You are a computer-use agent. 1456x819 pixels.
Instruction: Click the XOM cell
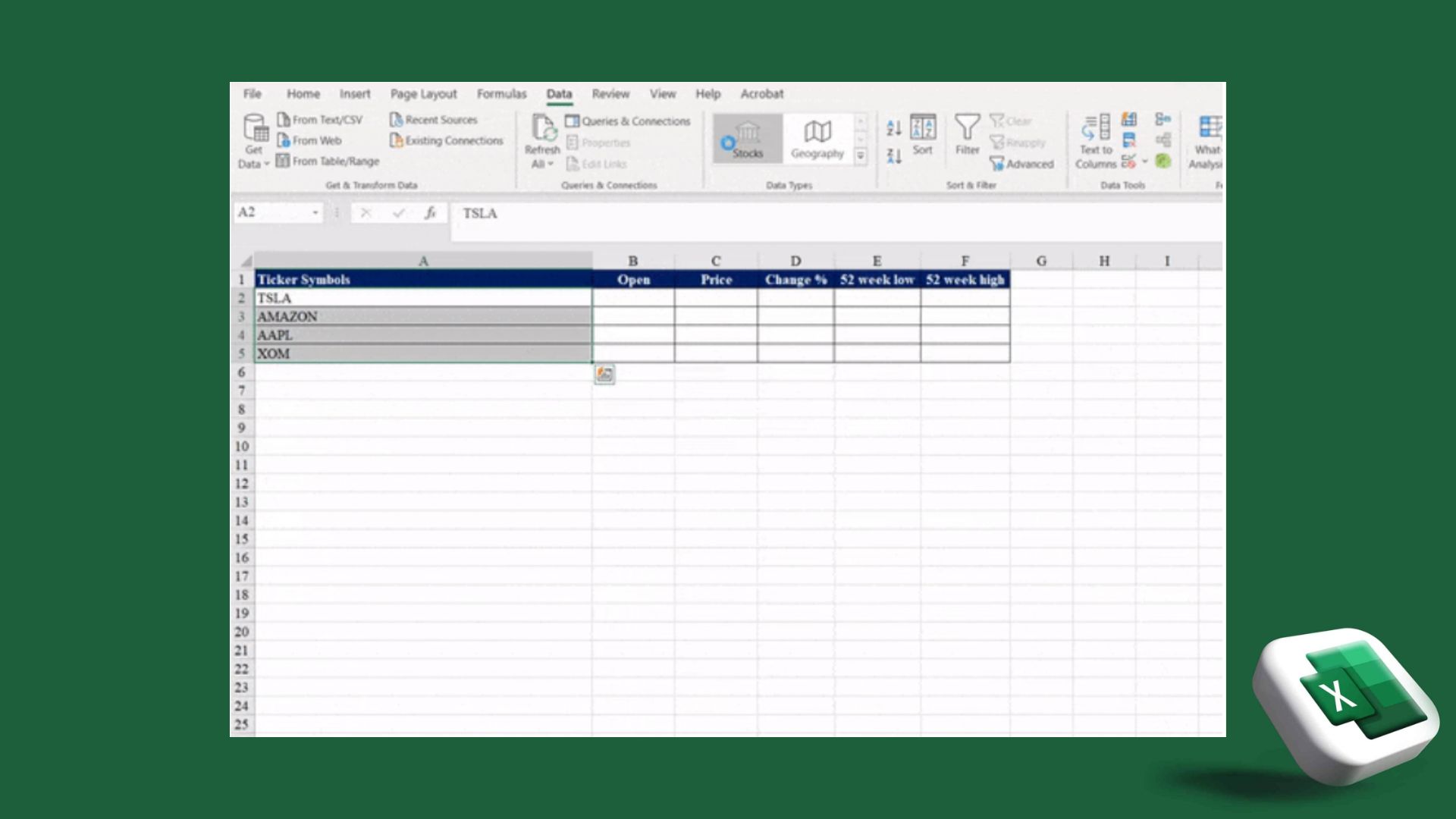tap(423, 353)
